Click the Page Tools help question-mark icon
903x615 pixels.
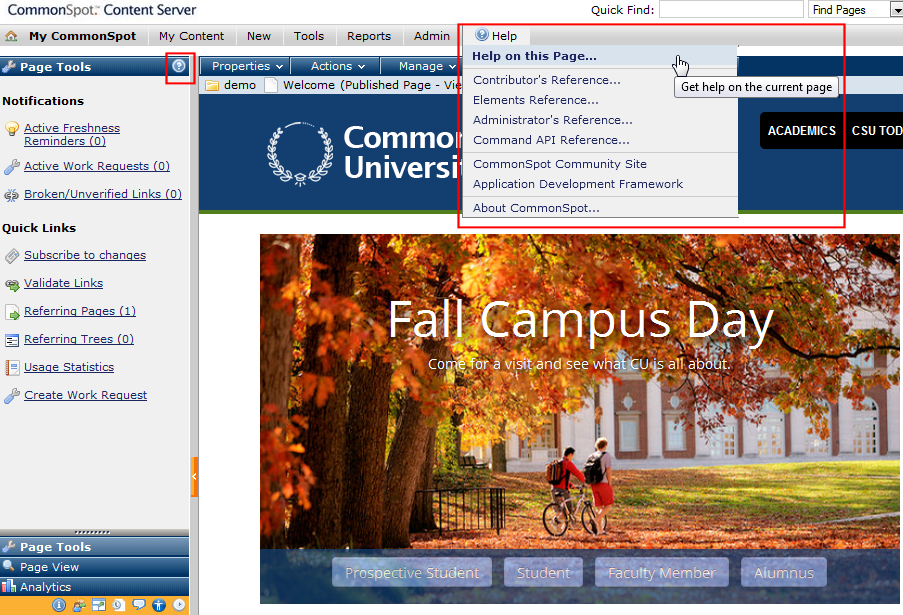179,66
